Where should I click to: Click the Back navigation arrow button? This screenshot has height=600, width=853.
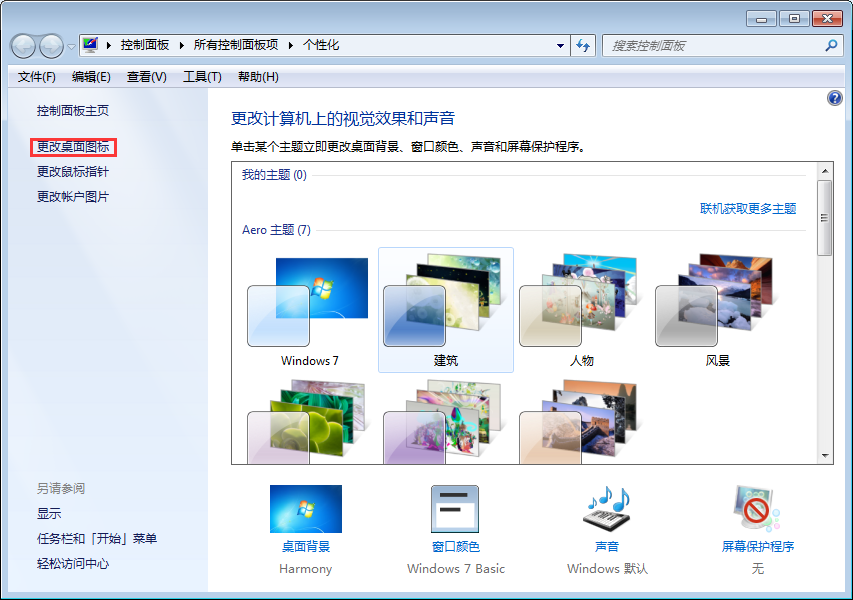click(23, 46)
